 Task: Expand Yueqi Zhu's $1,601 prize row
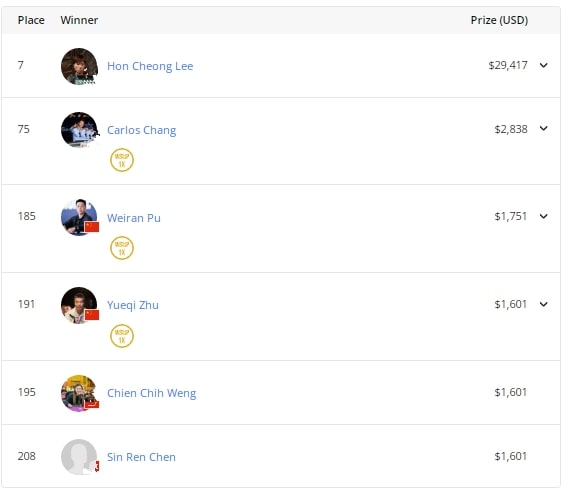[544, 304]
